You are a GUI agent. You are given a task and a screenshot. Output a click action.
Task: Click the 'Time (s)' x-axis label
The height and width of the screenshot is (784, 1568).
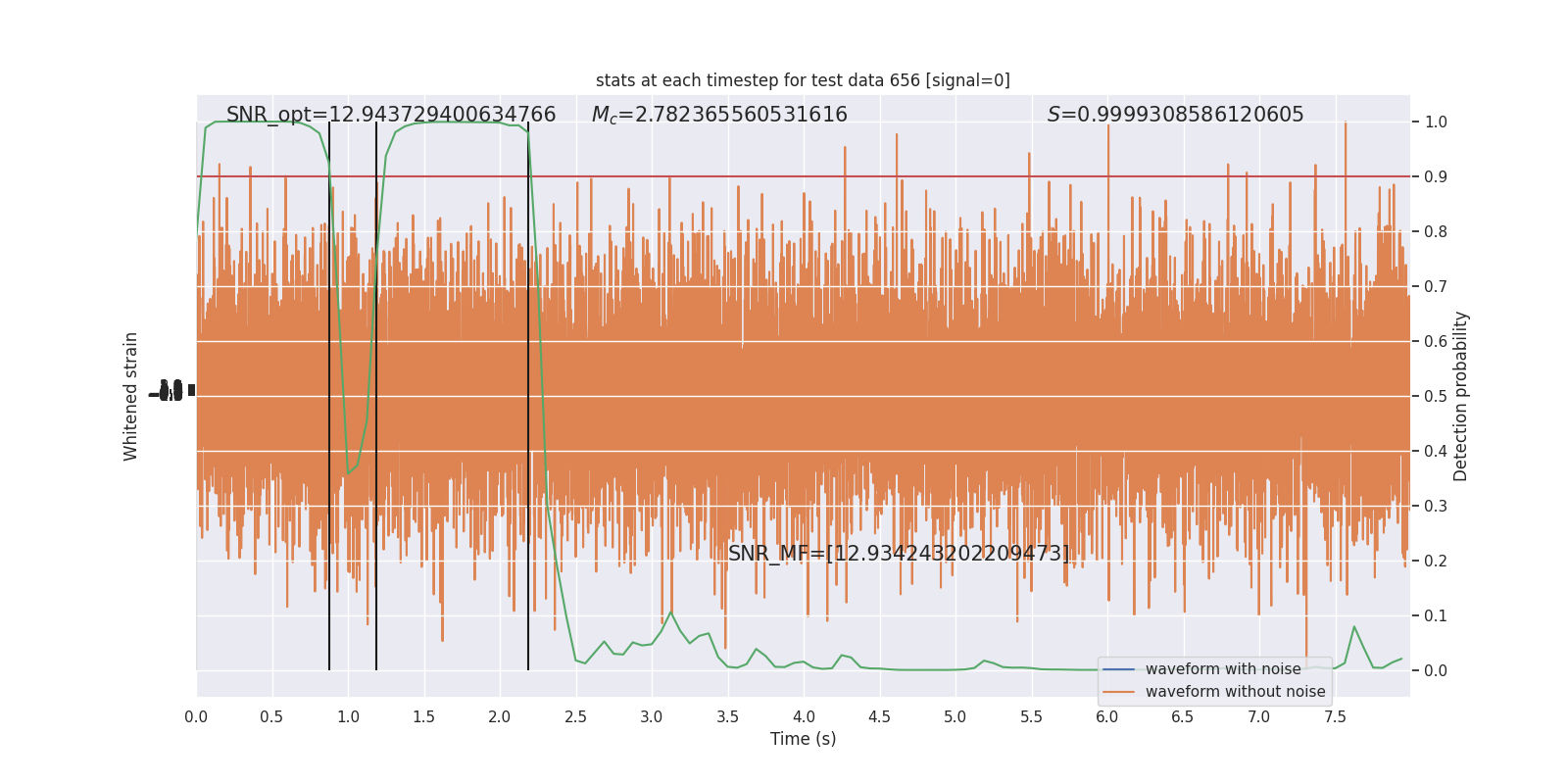[x=803, y=739]
